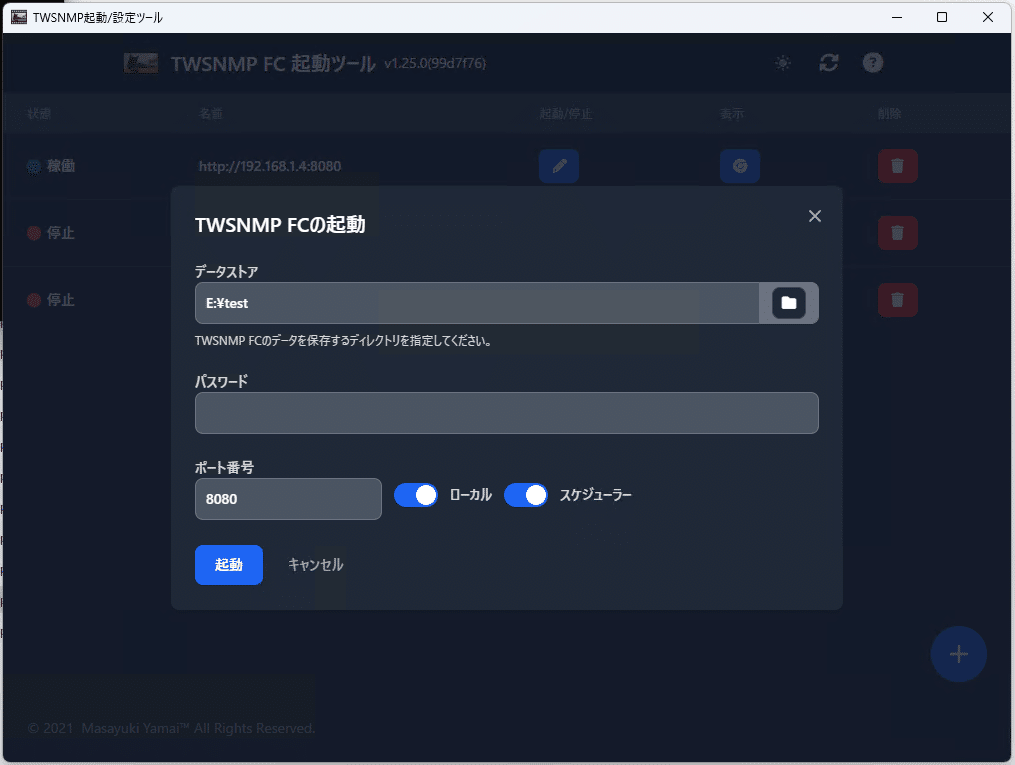The height and width of the screenshot is (765, 1015).
Task: Refresh the server status list
Action: click(x=828, y=62)
